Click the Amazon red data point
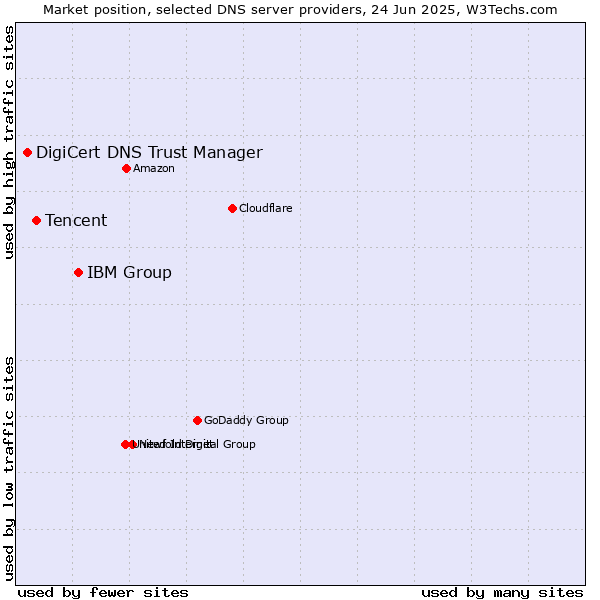Screen dimensions: 600x600 (x=126, y=168)
